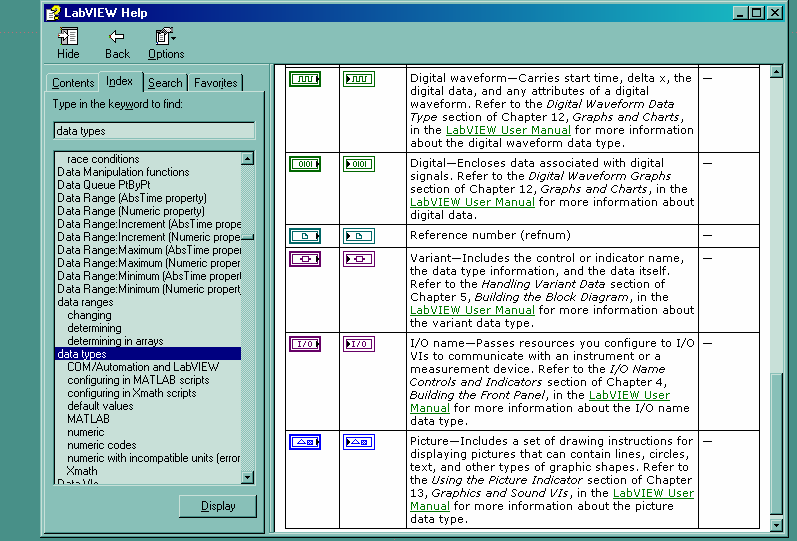
Task: Select 'Data Manipulation functions' index entry
Action: click(123, 172)
